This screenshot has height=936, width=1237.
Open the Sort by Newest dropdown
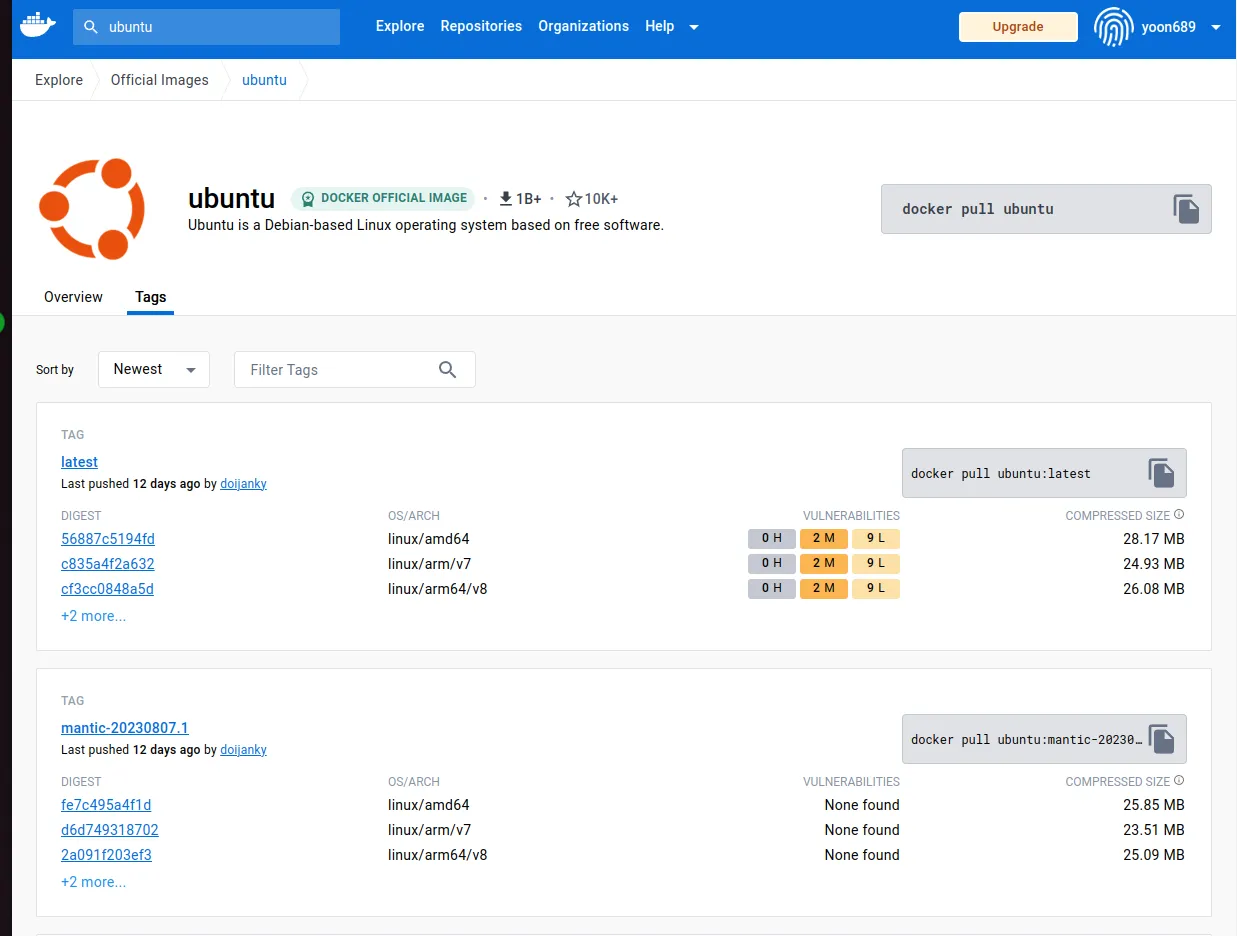point(154,369)
